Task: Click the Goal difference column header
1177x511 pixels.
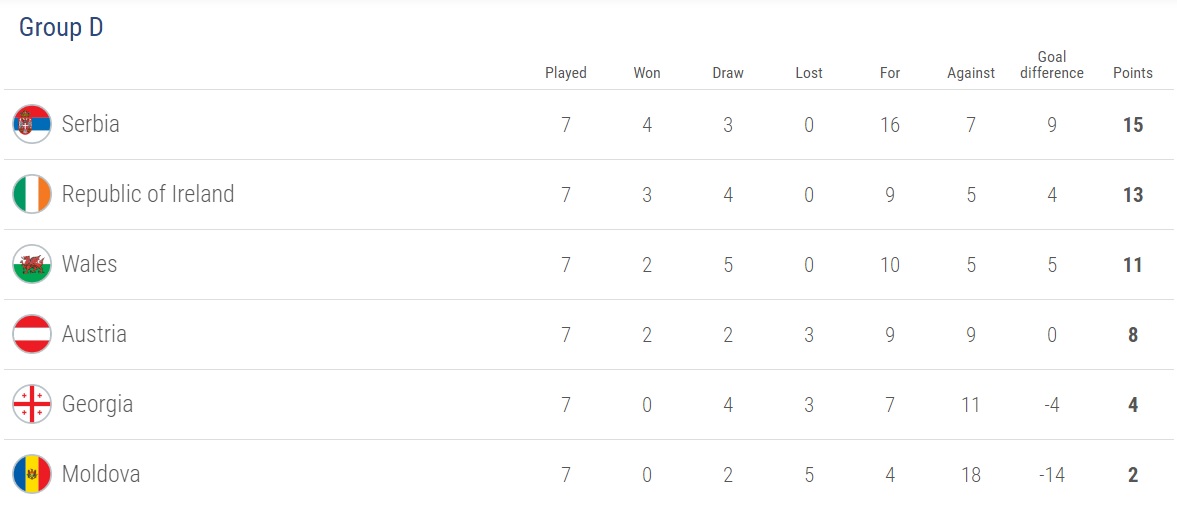Action: click(1052, 65)
